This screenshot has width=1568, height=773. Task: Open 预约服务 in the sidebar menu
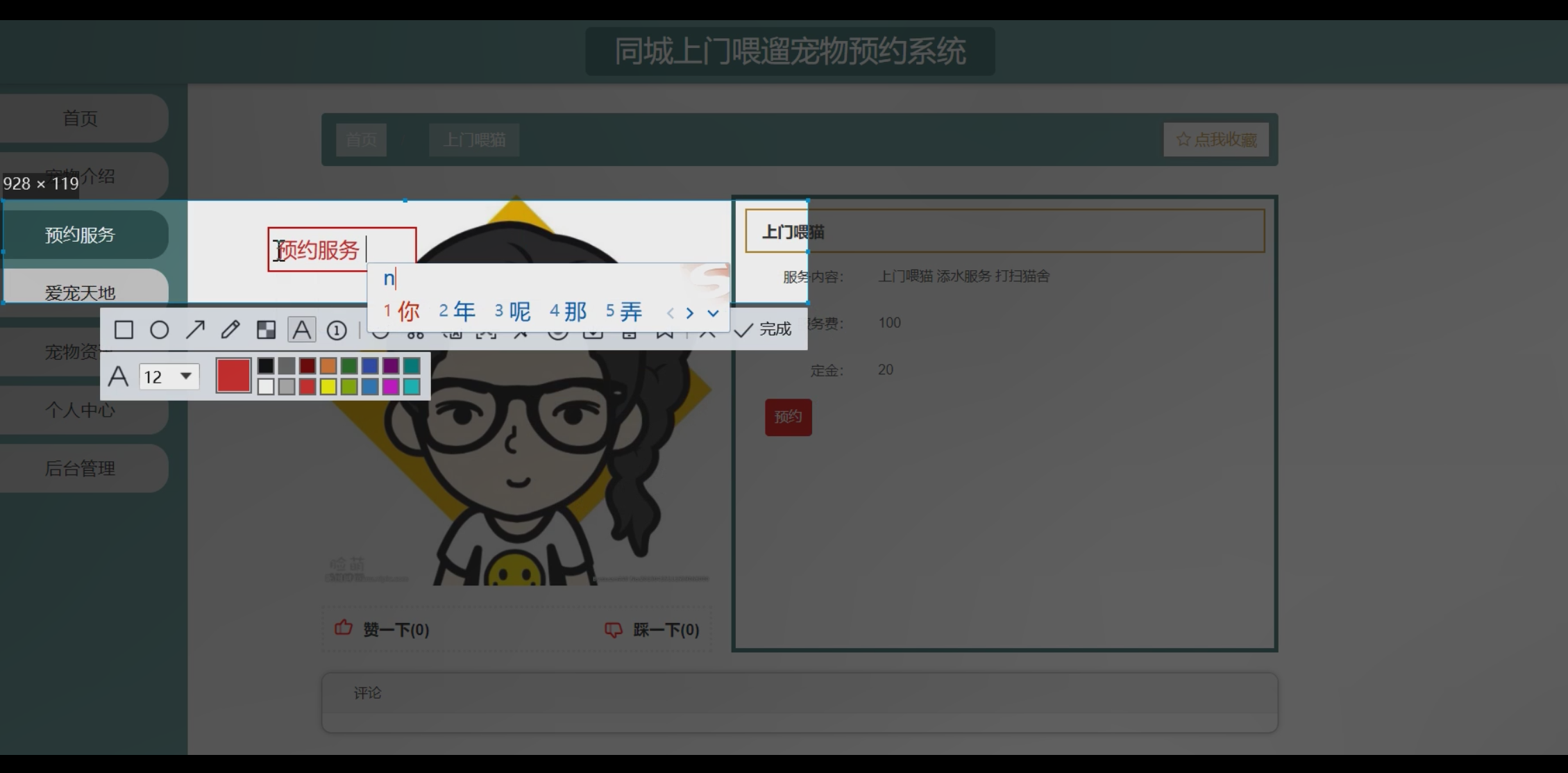[81, 235]
